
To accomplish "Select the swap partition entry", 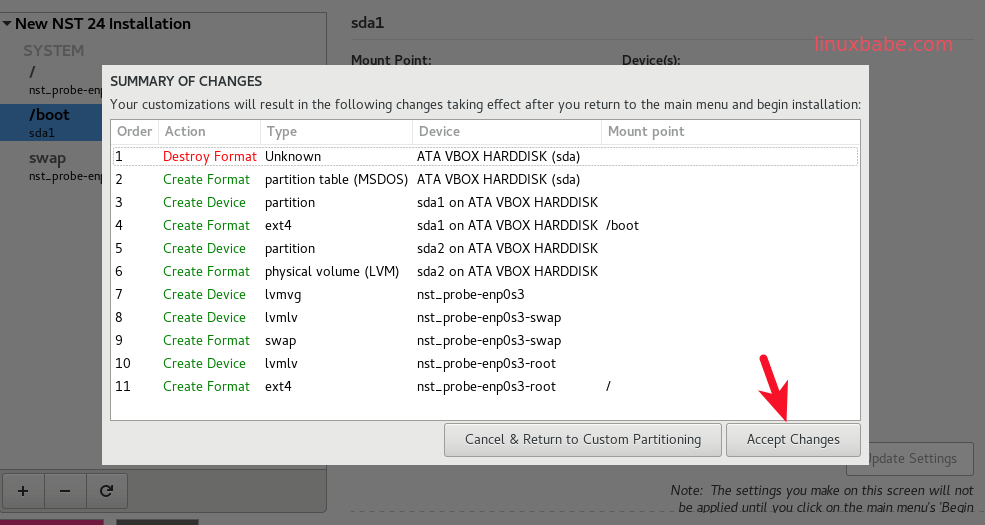I will pos(50,166).
